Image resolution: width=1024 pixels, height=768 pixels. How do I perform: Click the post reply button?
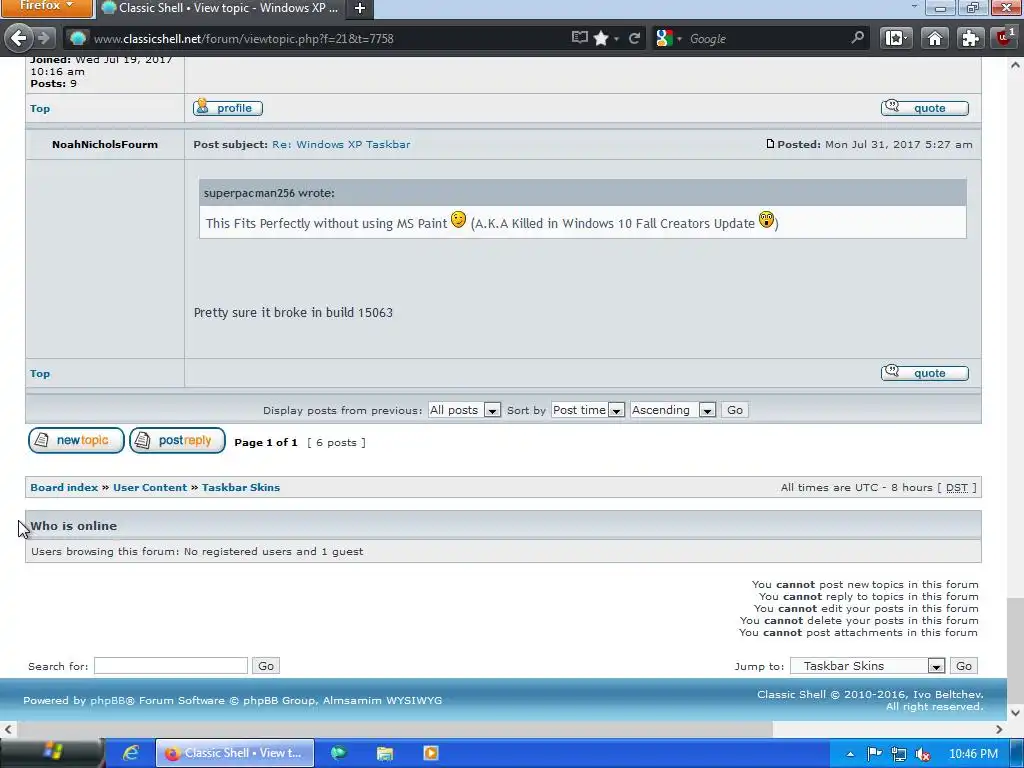pyautogui.click(x=177, y=441)
